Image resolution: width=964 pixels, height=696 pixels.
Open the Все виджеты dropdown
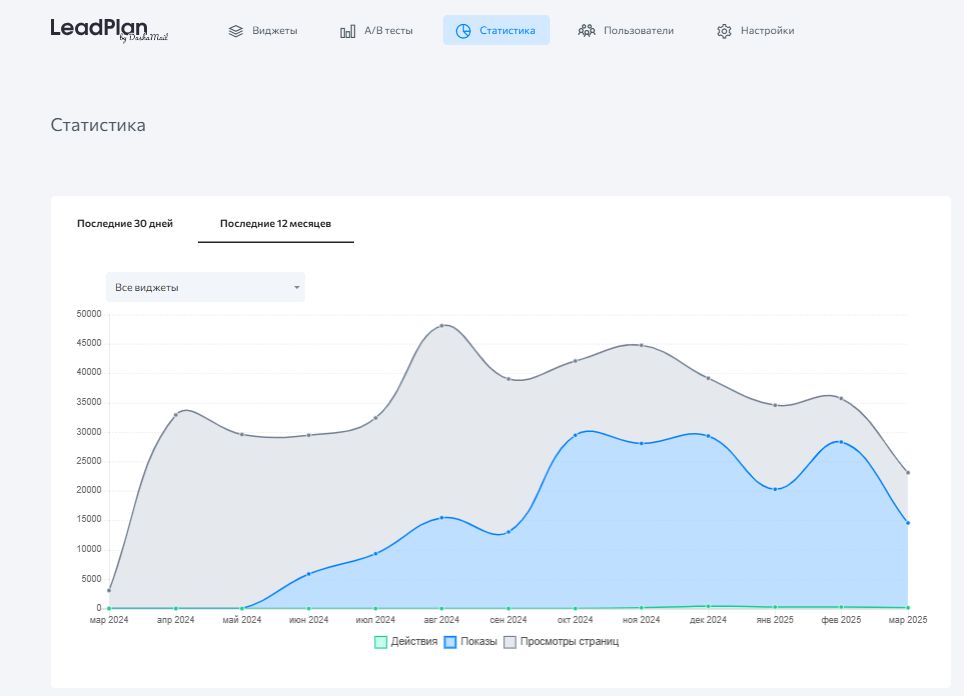coord(205,287)
